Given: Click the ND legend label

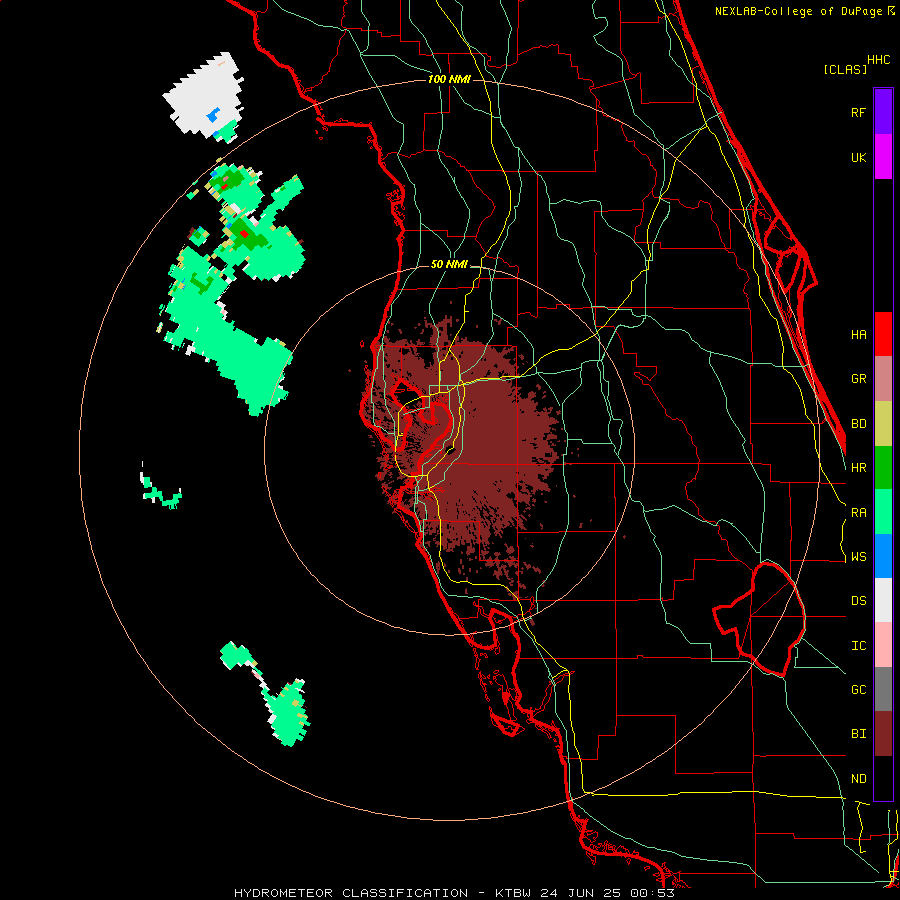Looking at the screenshot, I should pyautogui.click(x=859, y=778).
